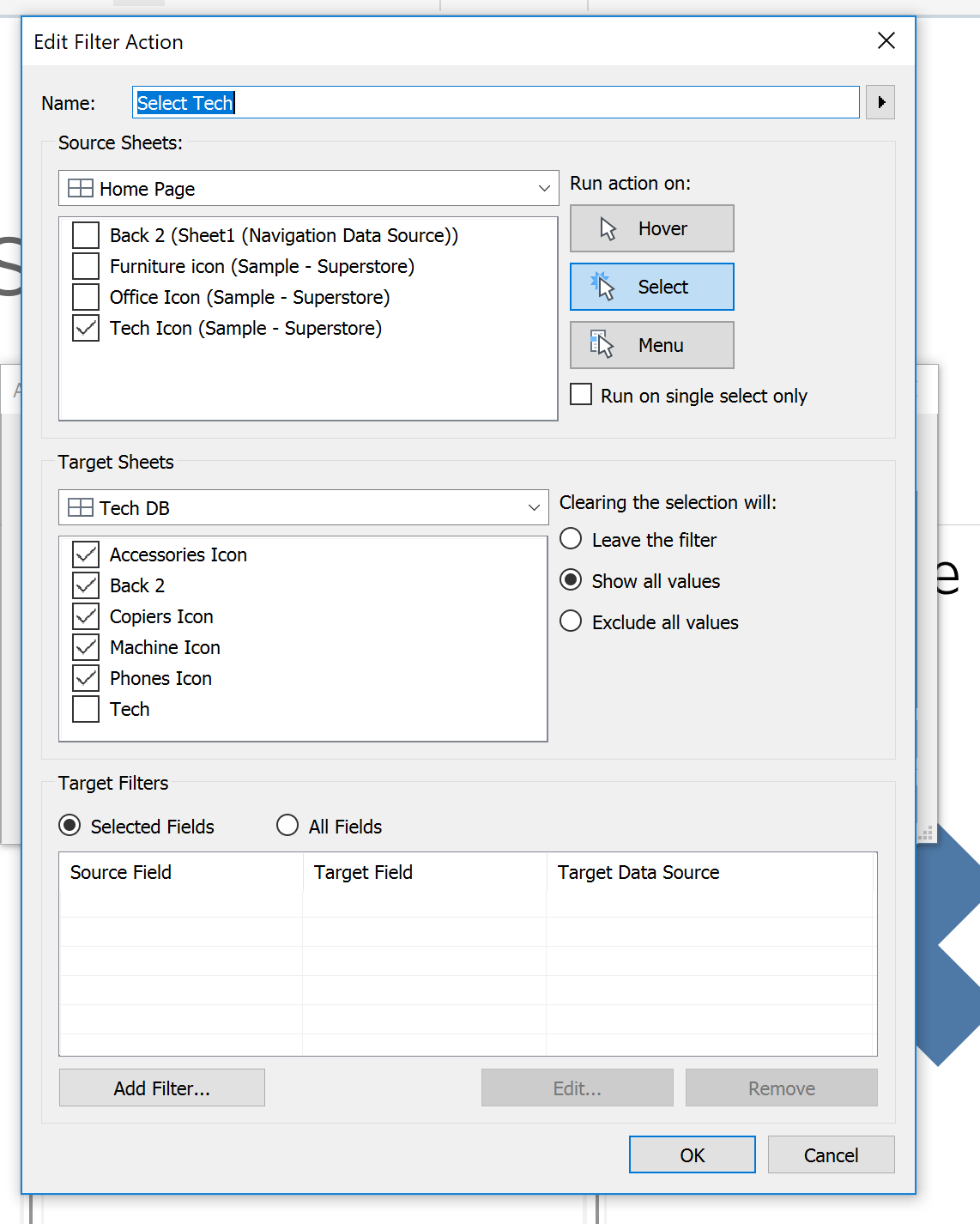
Task: Open the name options flyout arrow
Action: [880, 102]
